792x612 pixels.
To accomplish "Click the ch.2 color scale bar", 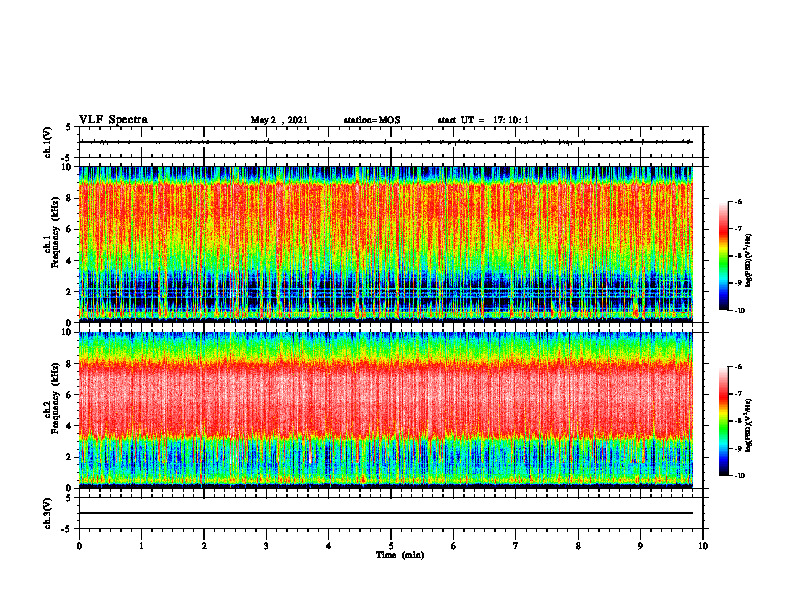I will click(x=723, y=421).
